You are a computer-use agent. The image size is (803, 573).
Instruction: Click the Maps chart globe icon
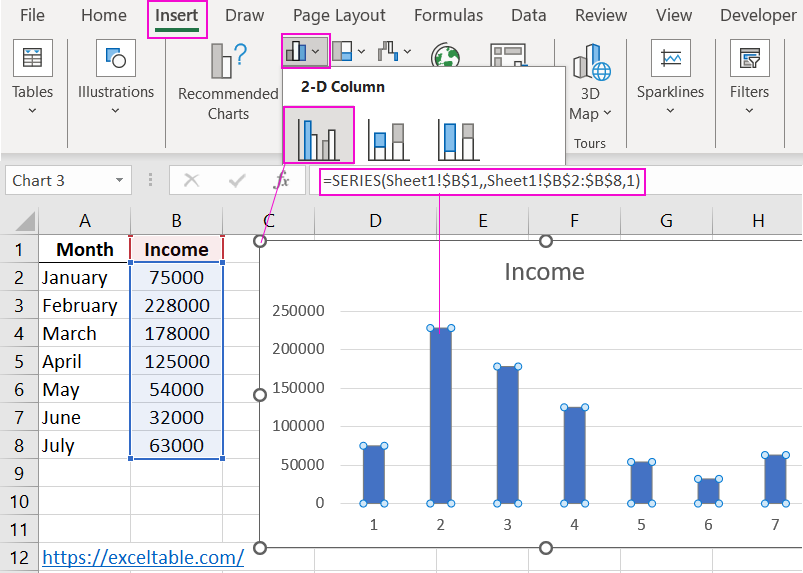coord(445,58)
